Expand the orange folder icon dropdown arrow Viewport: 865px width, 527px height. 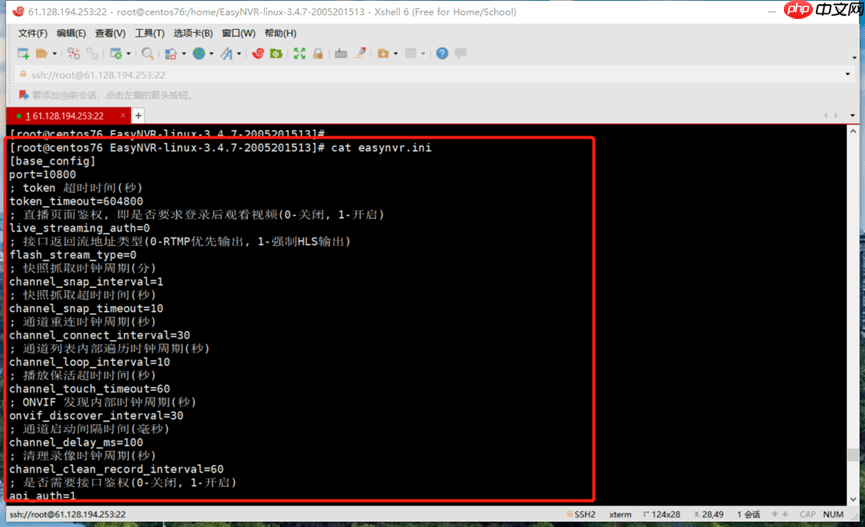tap(395, 54)
